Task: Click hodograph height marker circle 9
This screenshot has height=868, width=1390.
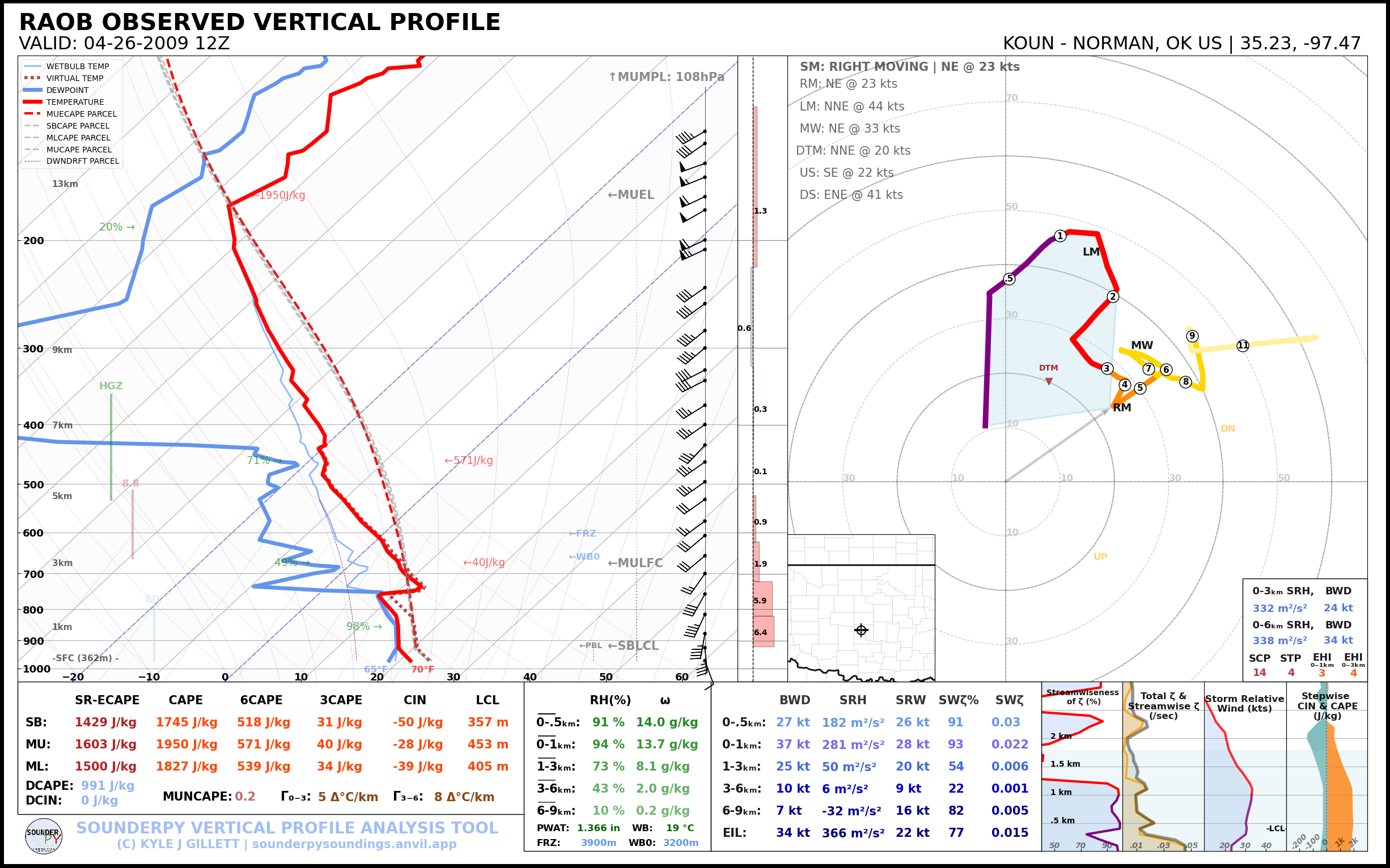Action: [x=1192, y=336]
